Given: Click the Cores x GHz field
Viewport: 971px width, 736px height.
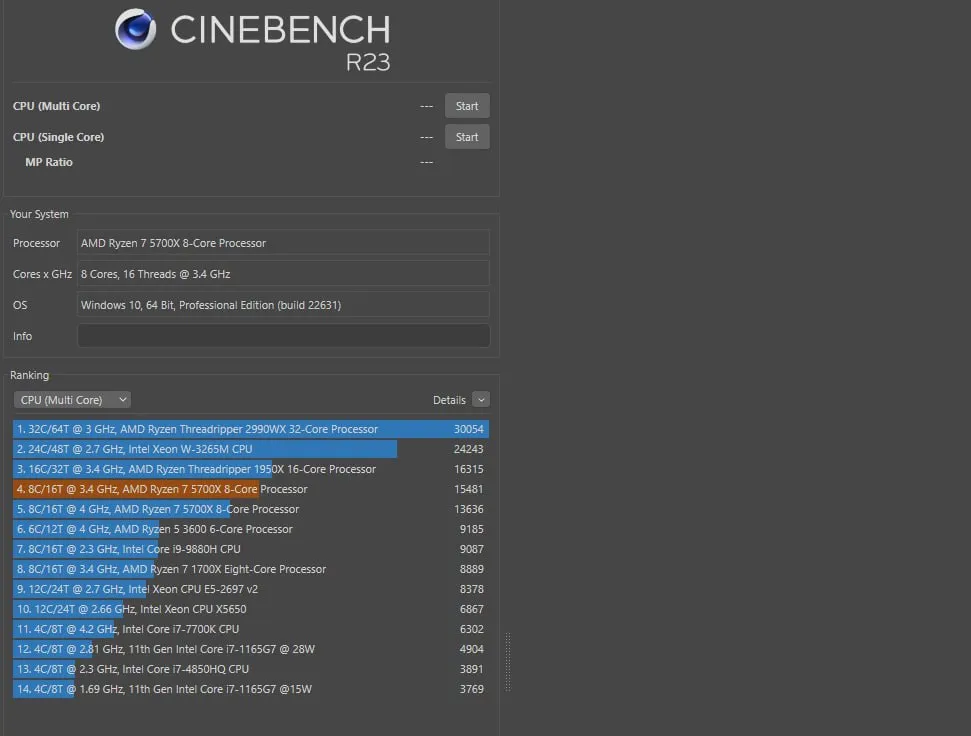Looking at the screenshot, I should click(283, 274).
